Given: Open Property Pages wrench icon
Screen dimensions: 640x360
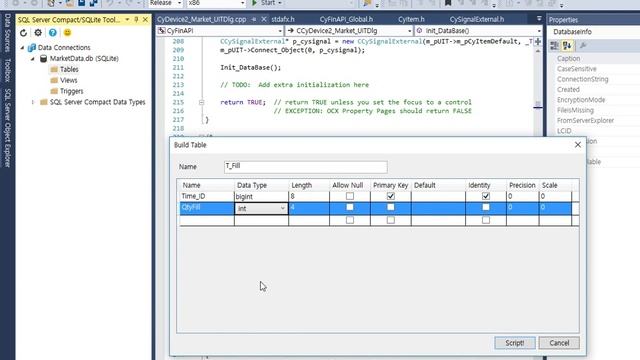Looking at the screenshot, I should pyautogui.click(x=583, y=46).
